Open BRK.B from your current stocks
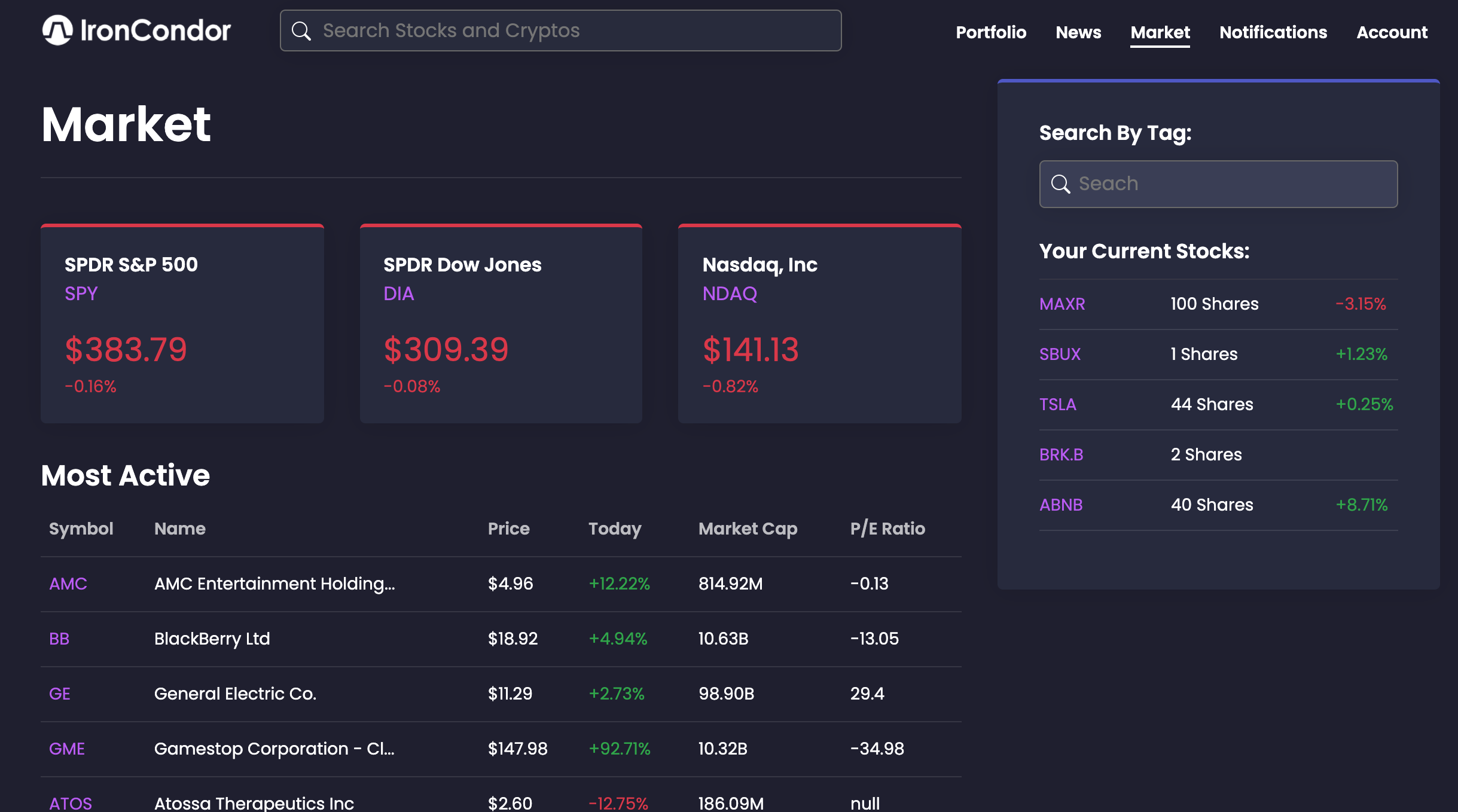The width and height of the screenshot is (1458, 812). [1062, 454]
